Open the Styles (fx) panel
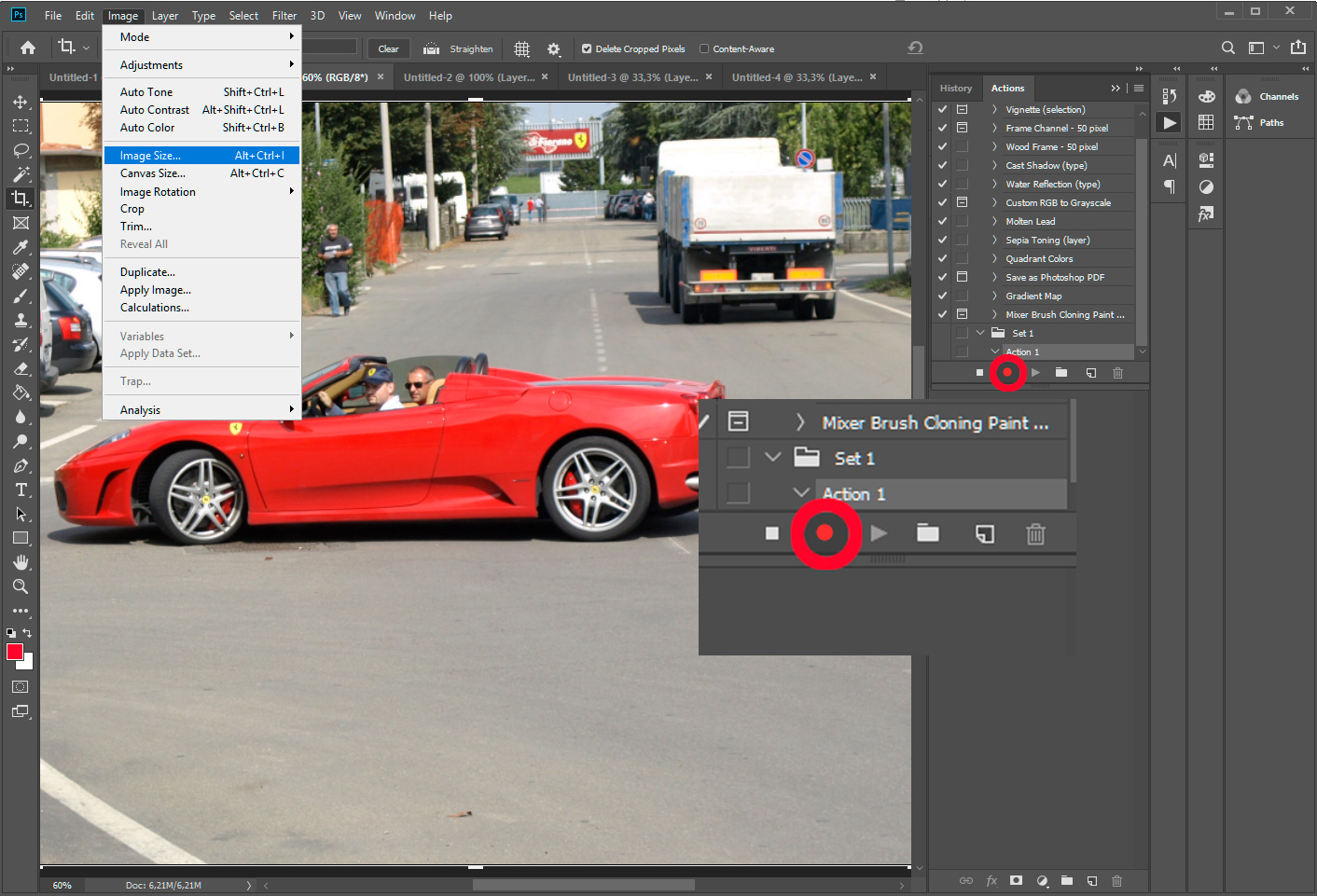This screenshot has width=1317, height=896. click(x=1205, y=214)
